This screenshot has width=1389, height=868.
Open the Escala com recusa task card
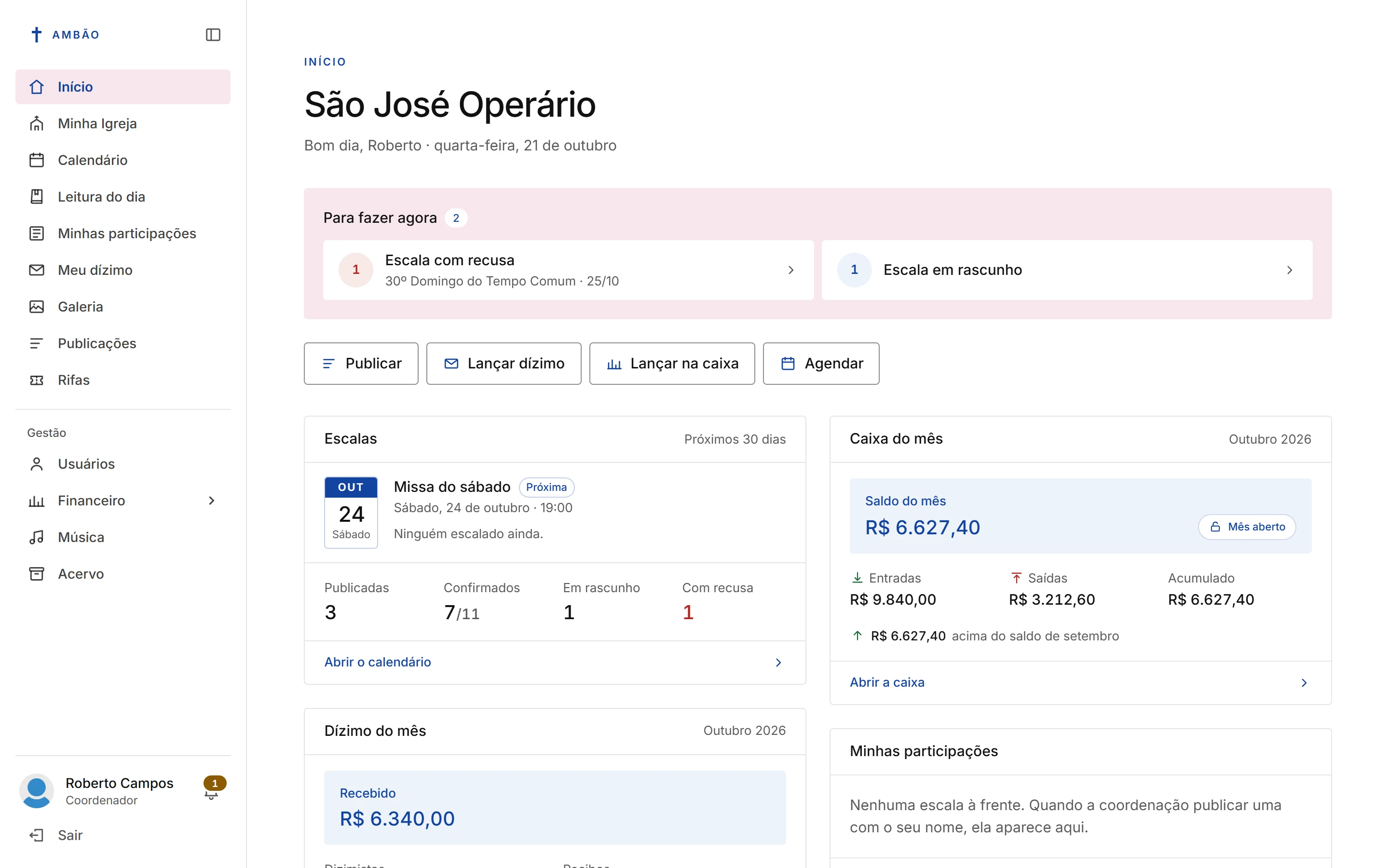(568, 270)
